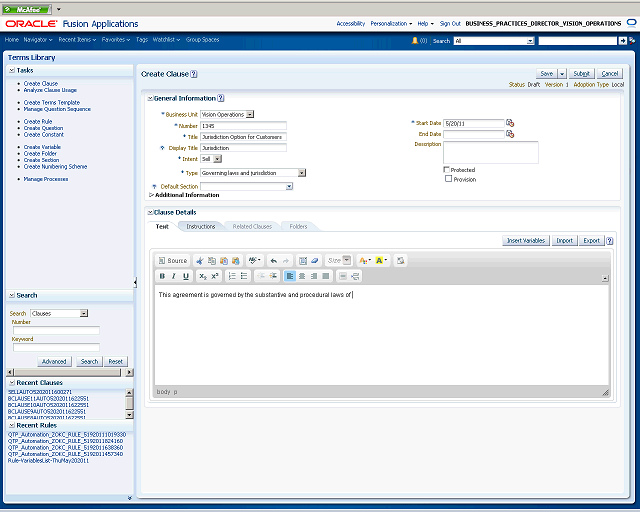The height and width of the screenshot is (512, 640).
Task: Click the Import button
Action: tap(564, 240)
